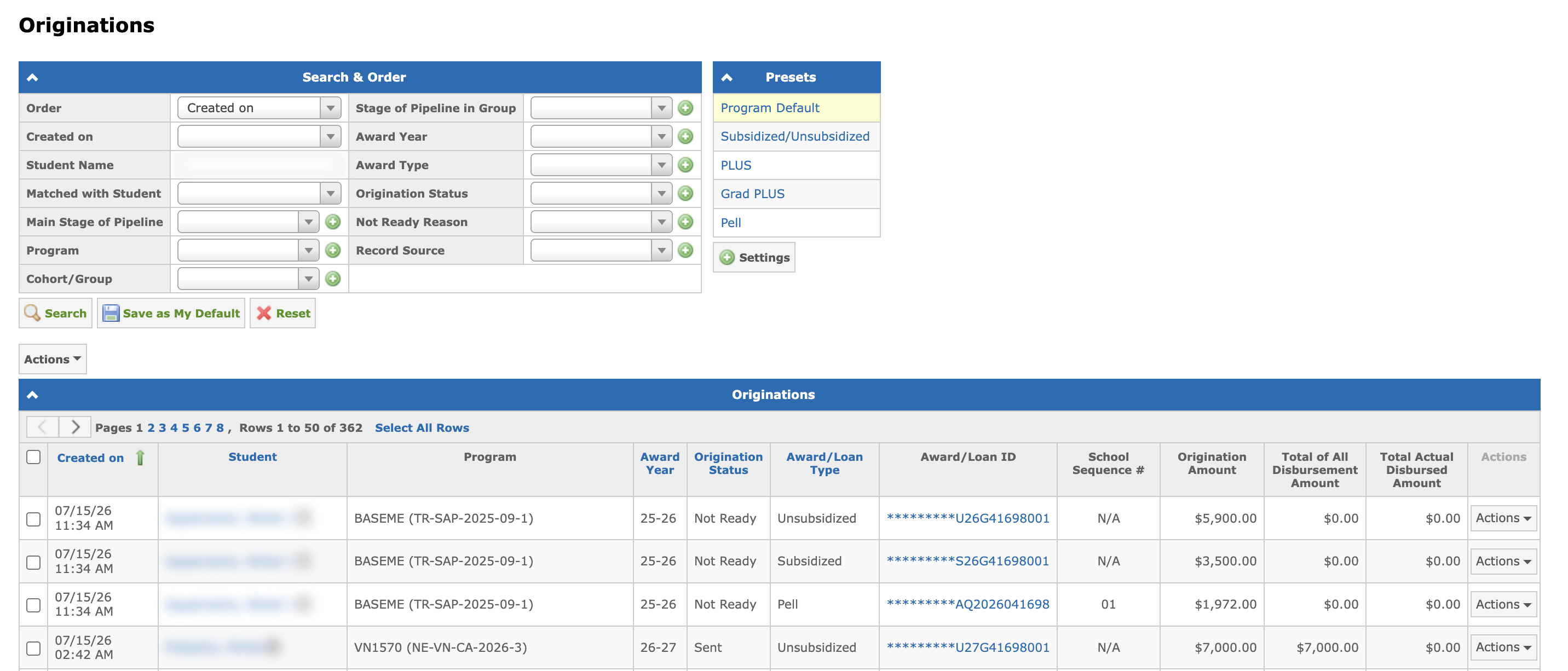The image size is (1568, 671).
Task: Open the Matched with Student dropdown
Action: (259, 193)
